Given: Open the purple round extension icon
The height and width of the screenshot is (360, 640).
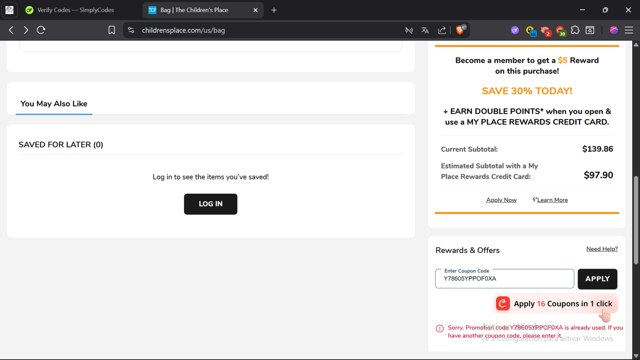Looking at the screenshot, I should (x=515, y=30).
